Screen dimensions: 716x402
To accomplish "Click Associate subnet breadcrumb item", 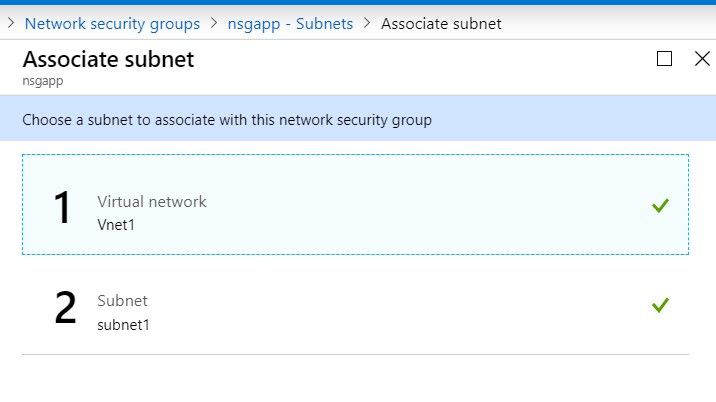I will [x=441, y=23].
